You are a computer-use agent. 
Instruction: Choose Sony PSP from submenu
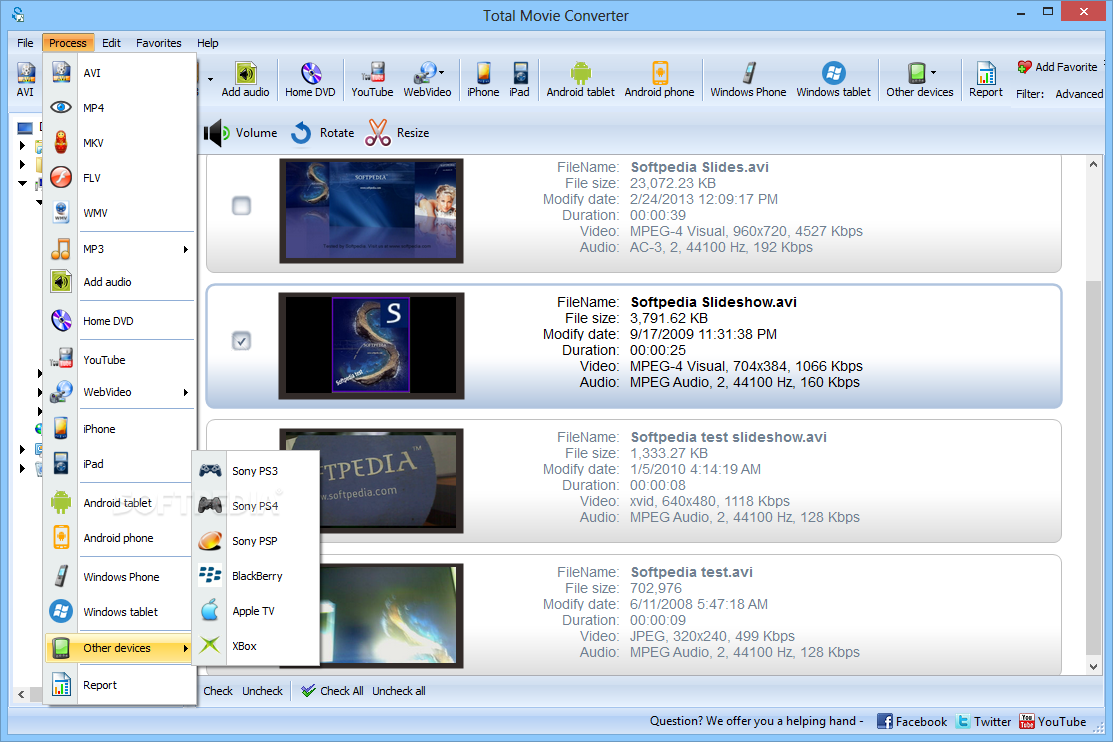pos(256,540)
